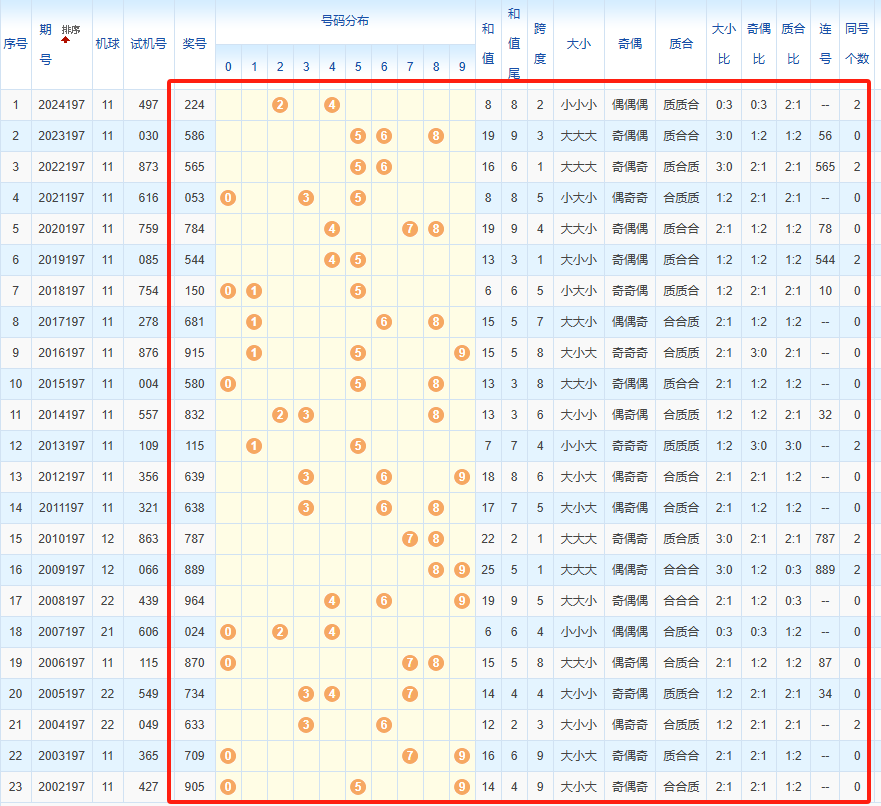Image resolution: width=881 pixels, height=806 pixels.
Task: Click orange ball 5 in row 2002197
Action: [x=358, y=787]
